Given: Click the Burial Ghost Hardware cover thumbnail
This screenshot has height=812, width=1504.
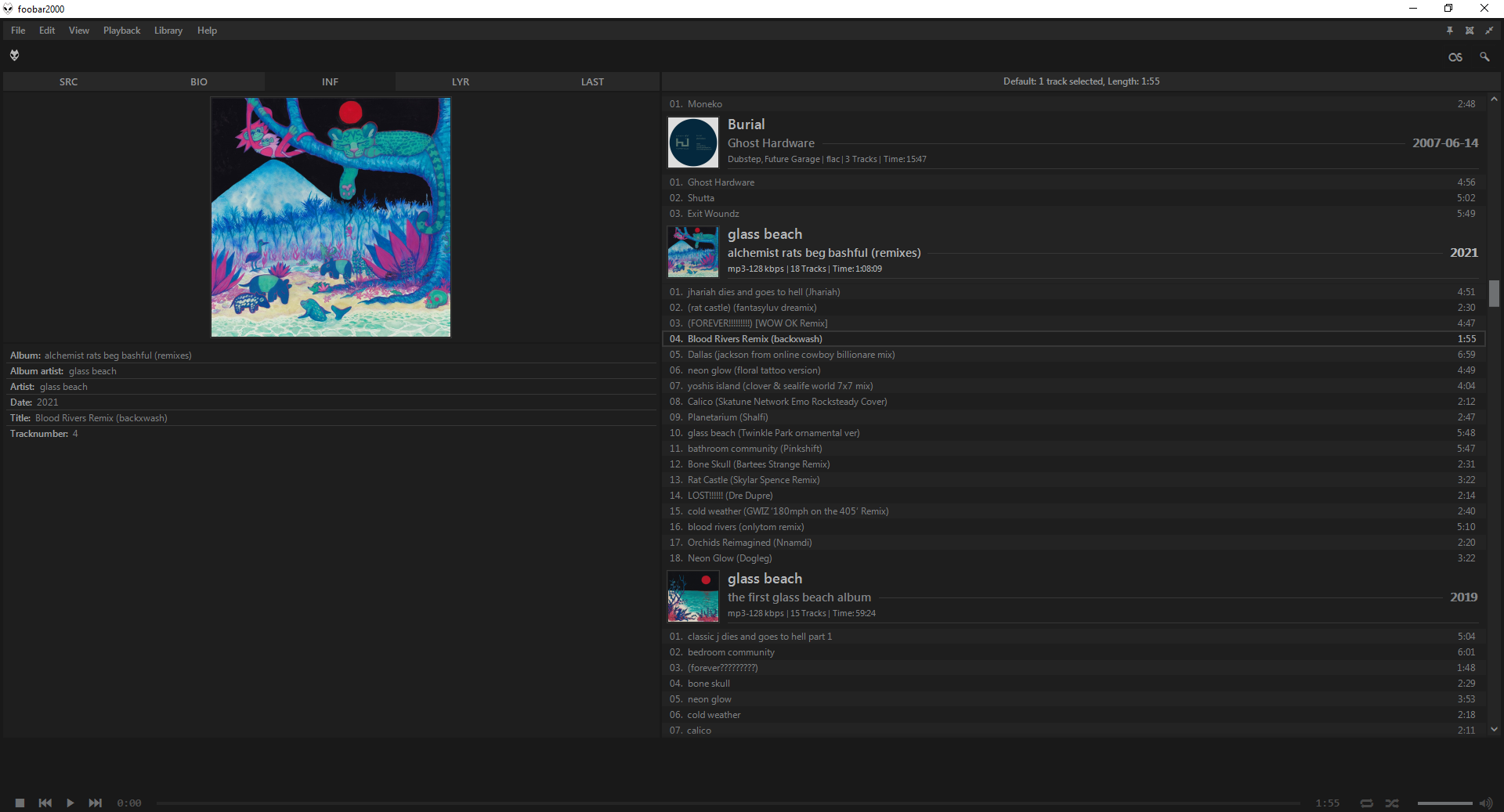Looking at the screenshot, I should pos(693,143).
